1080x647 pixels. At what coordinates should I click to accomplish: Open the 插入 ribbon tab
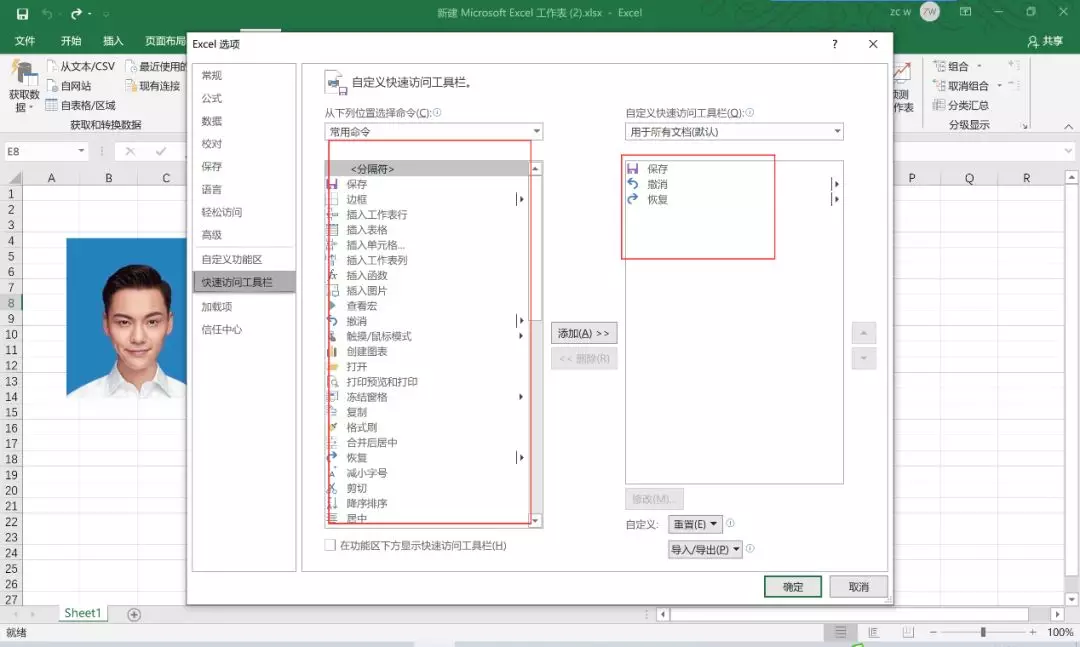[x=113, y=41]
